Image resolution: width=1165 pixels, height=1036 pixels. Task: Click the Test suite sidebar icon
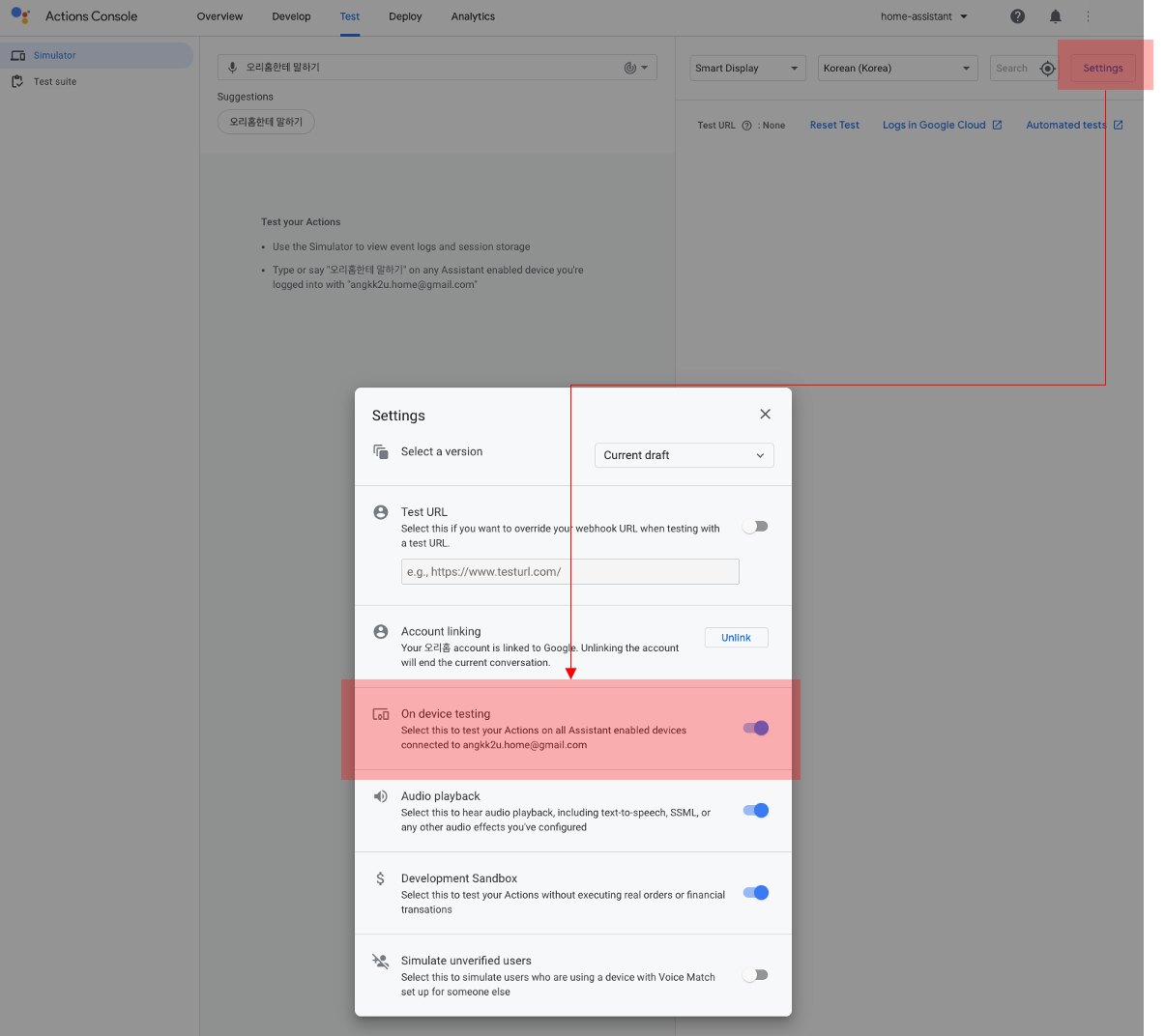(x=17, y=81)
